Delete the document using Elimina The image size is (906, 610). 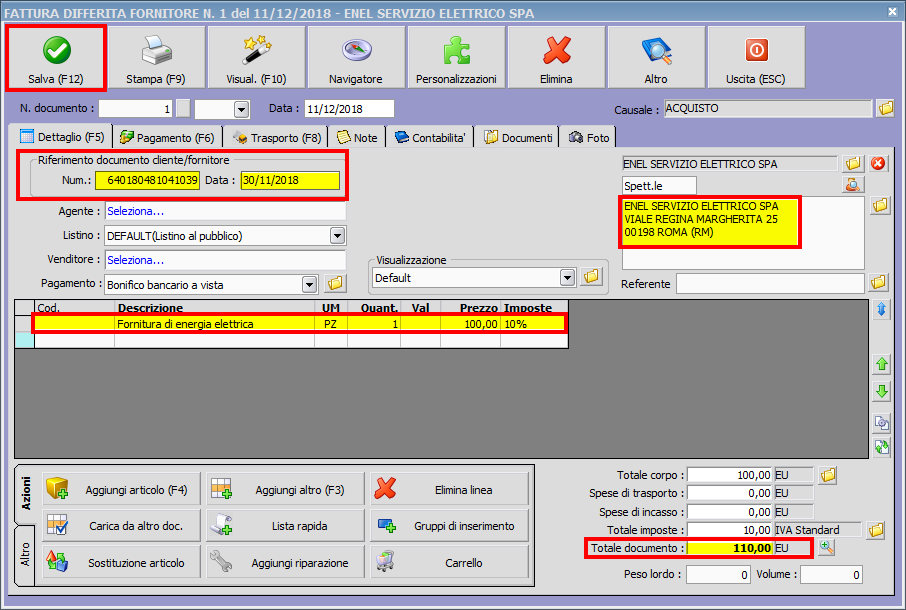[x=556, y=58]
